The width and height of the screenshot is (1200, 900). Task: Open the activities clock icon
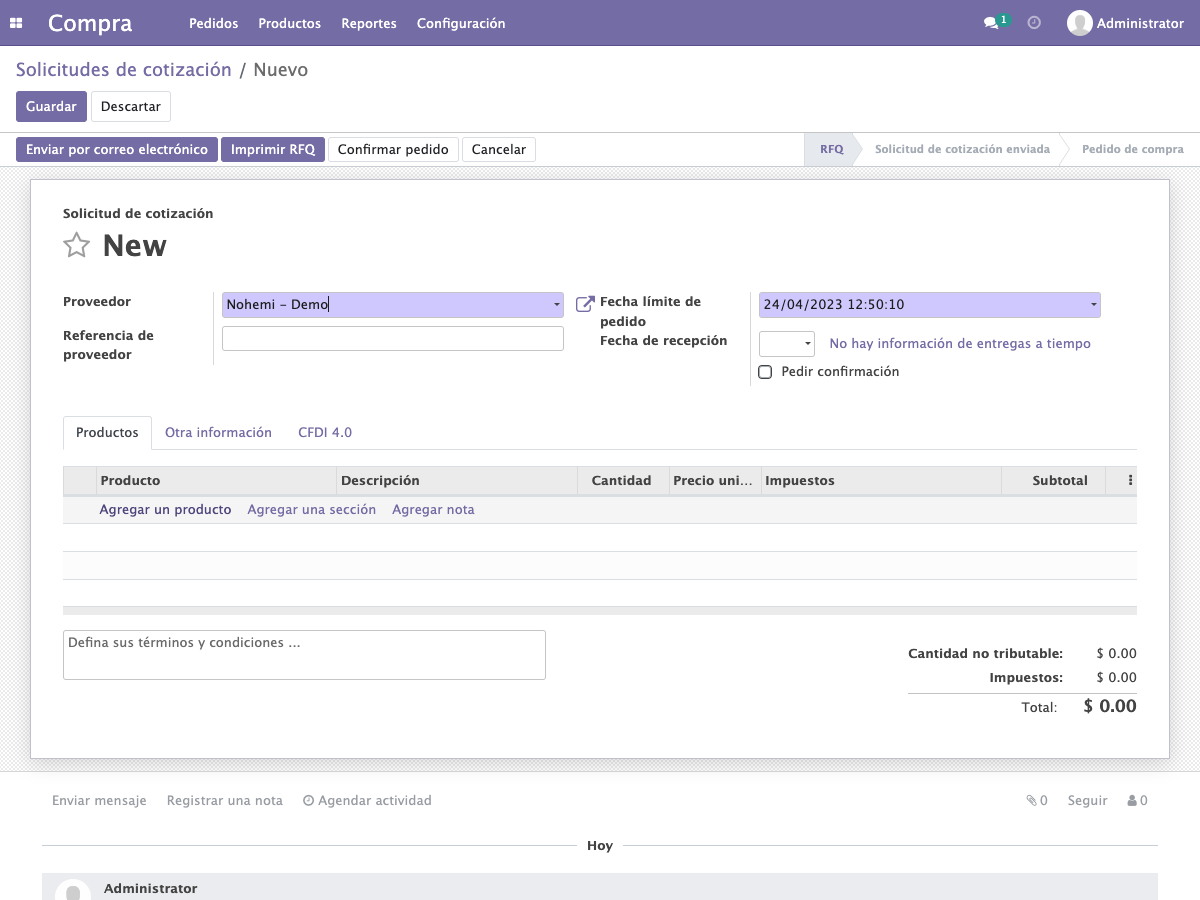1034,23
